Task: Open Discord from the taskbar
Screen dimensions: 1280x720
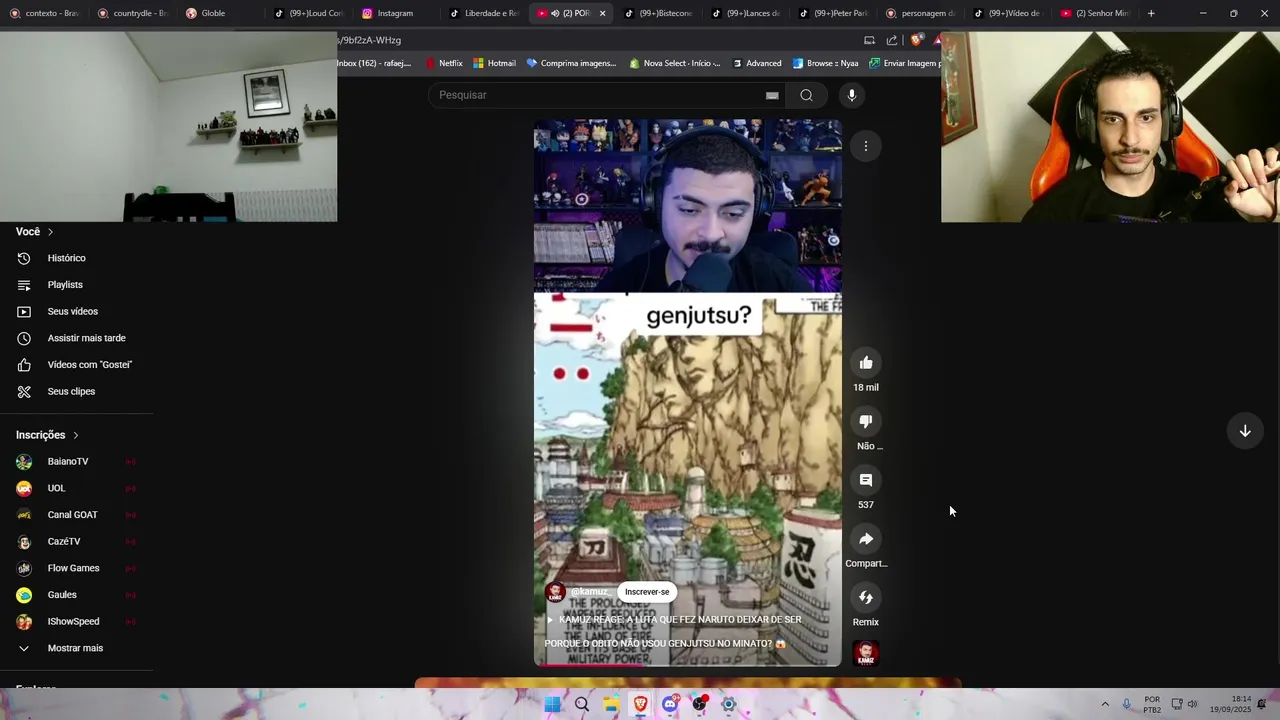Action: pyautogui.click(x=670, y=704)
